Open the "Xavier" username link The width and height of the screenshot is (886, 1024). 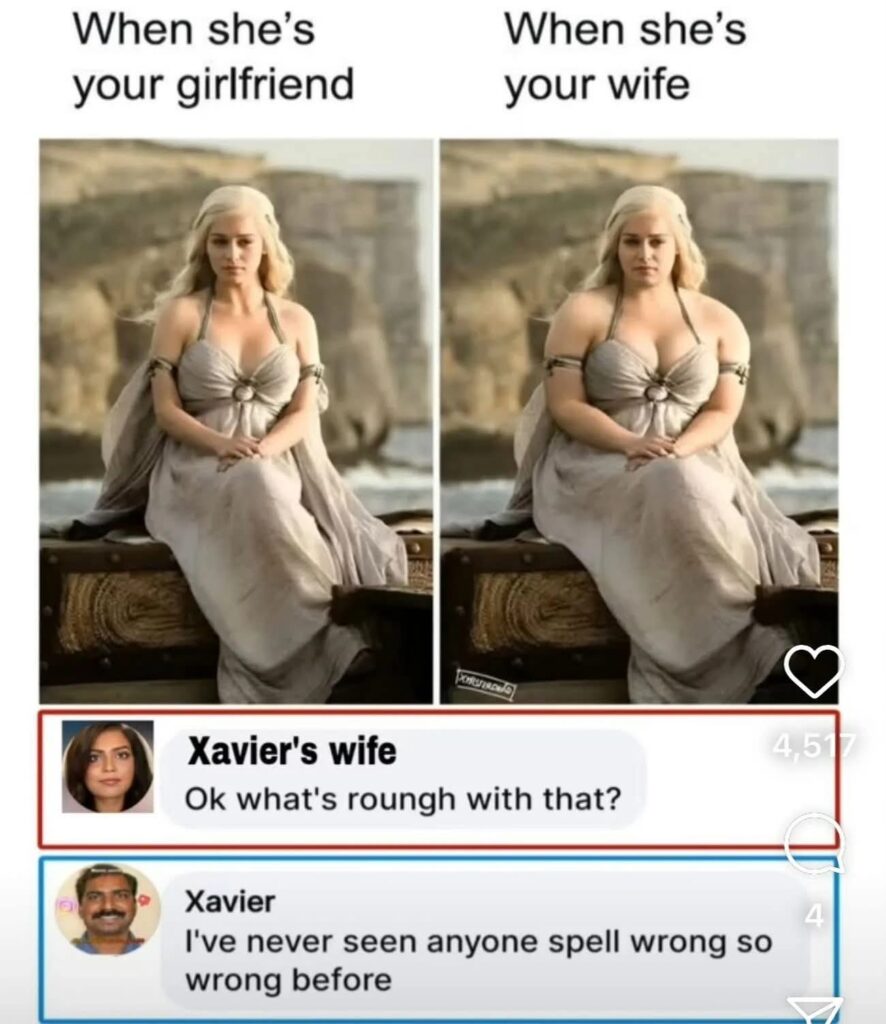point(230,901)
